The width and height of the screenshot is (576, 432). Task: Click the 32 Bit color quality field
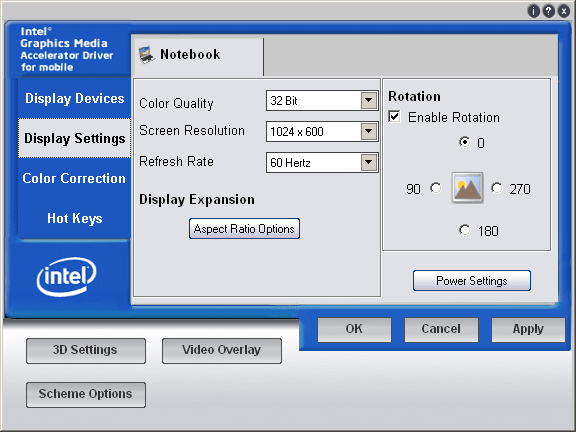pyautogui.click(x=322, y=100)
